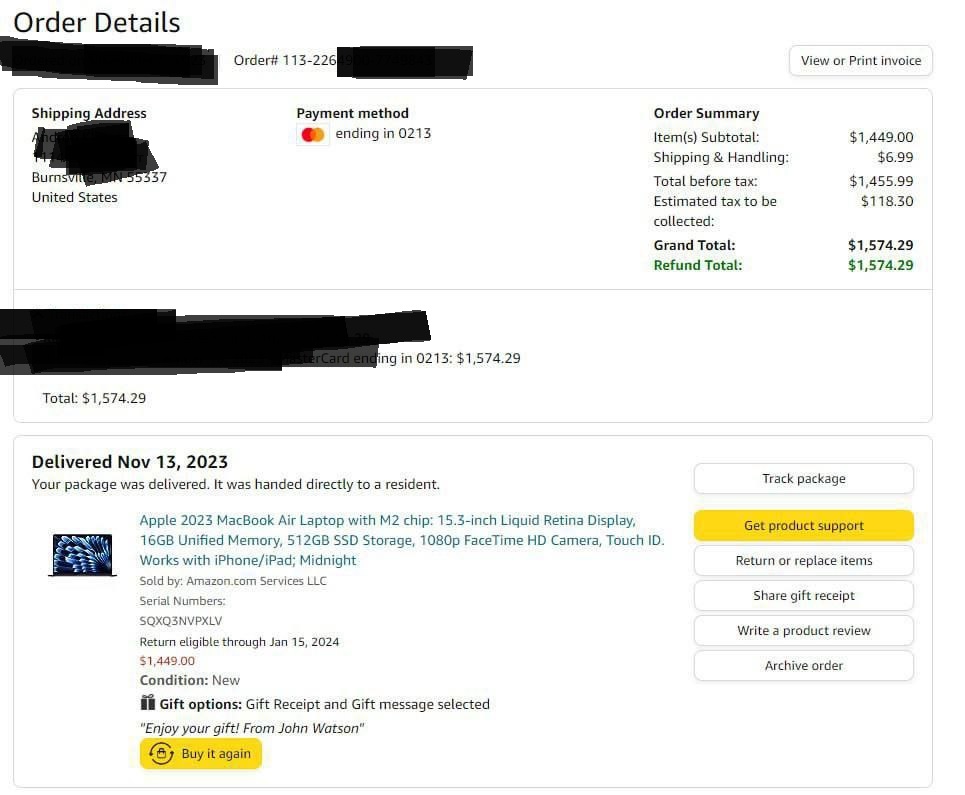The width and height of the screenshot is (965, 795).
Task: Click the Grand Total amount
Action: pyautogui.click(x=880, y=246)
